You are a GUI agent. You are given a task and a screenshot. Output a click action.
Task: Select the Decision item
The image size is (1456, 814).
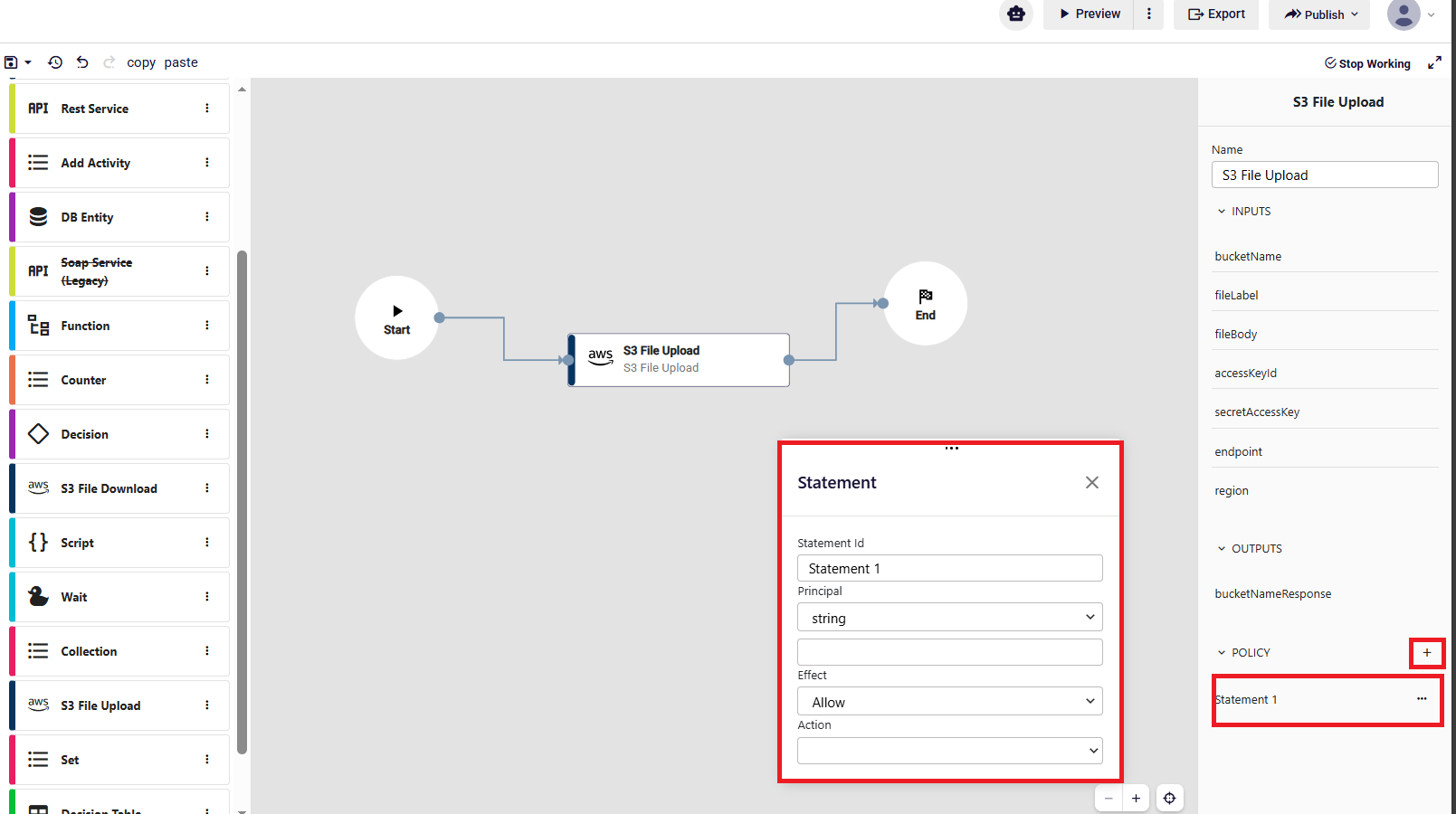(119, 434)
